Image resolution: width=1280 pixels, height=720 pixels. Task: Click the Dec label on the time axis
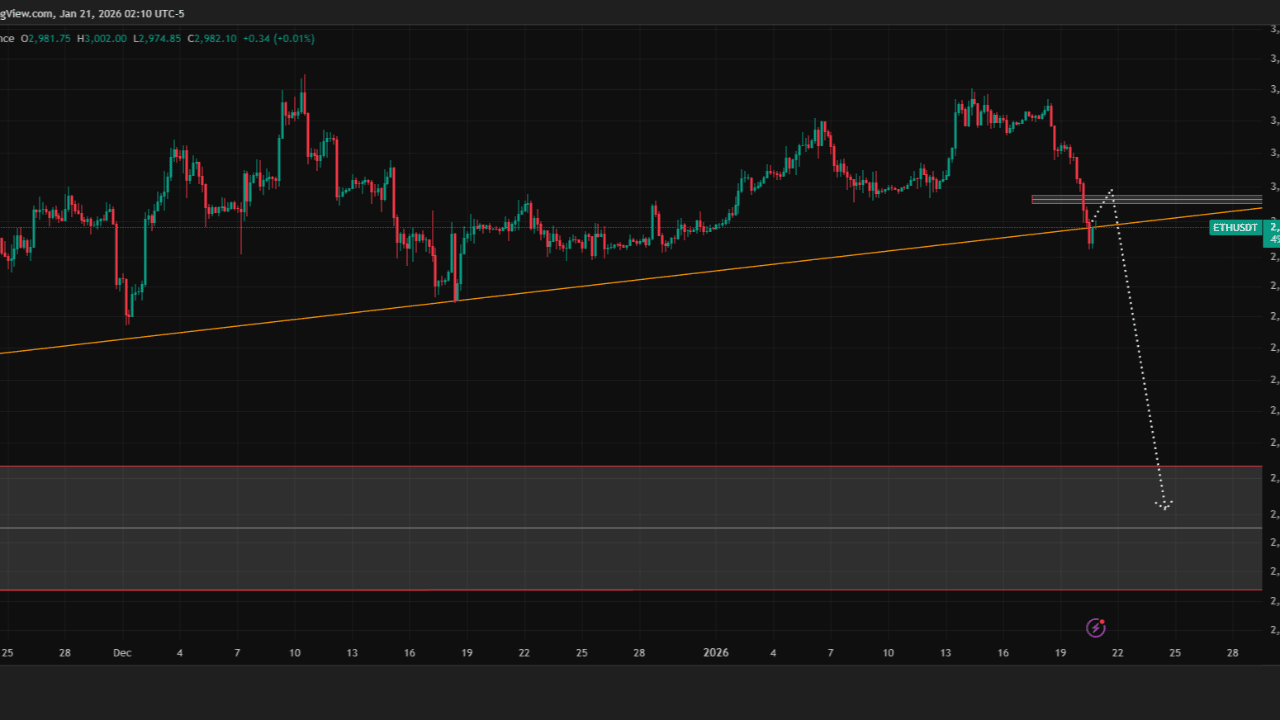pos(122,653)
